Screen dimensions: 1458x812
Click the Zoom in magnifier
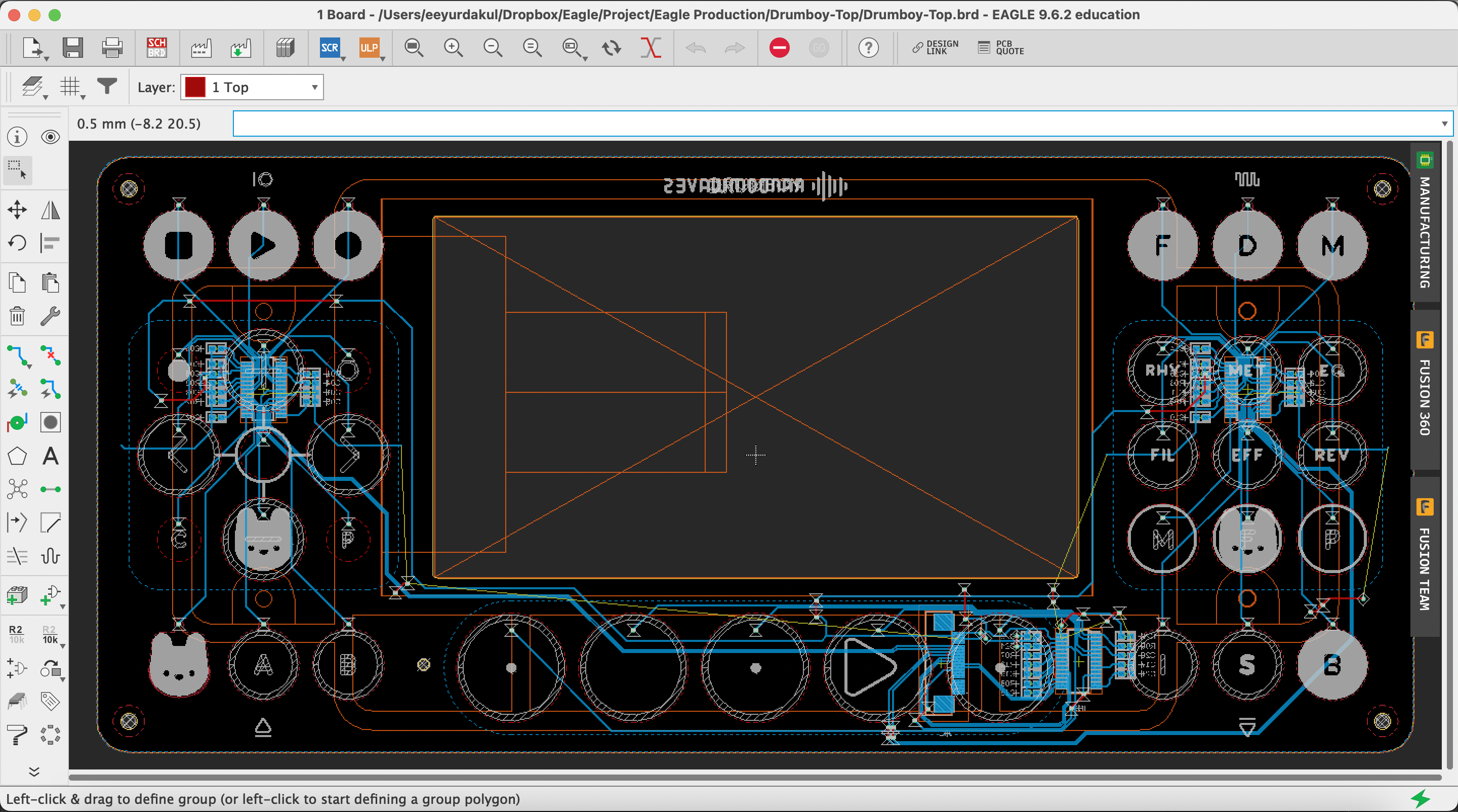(x=454, y=48)
